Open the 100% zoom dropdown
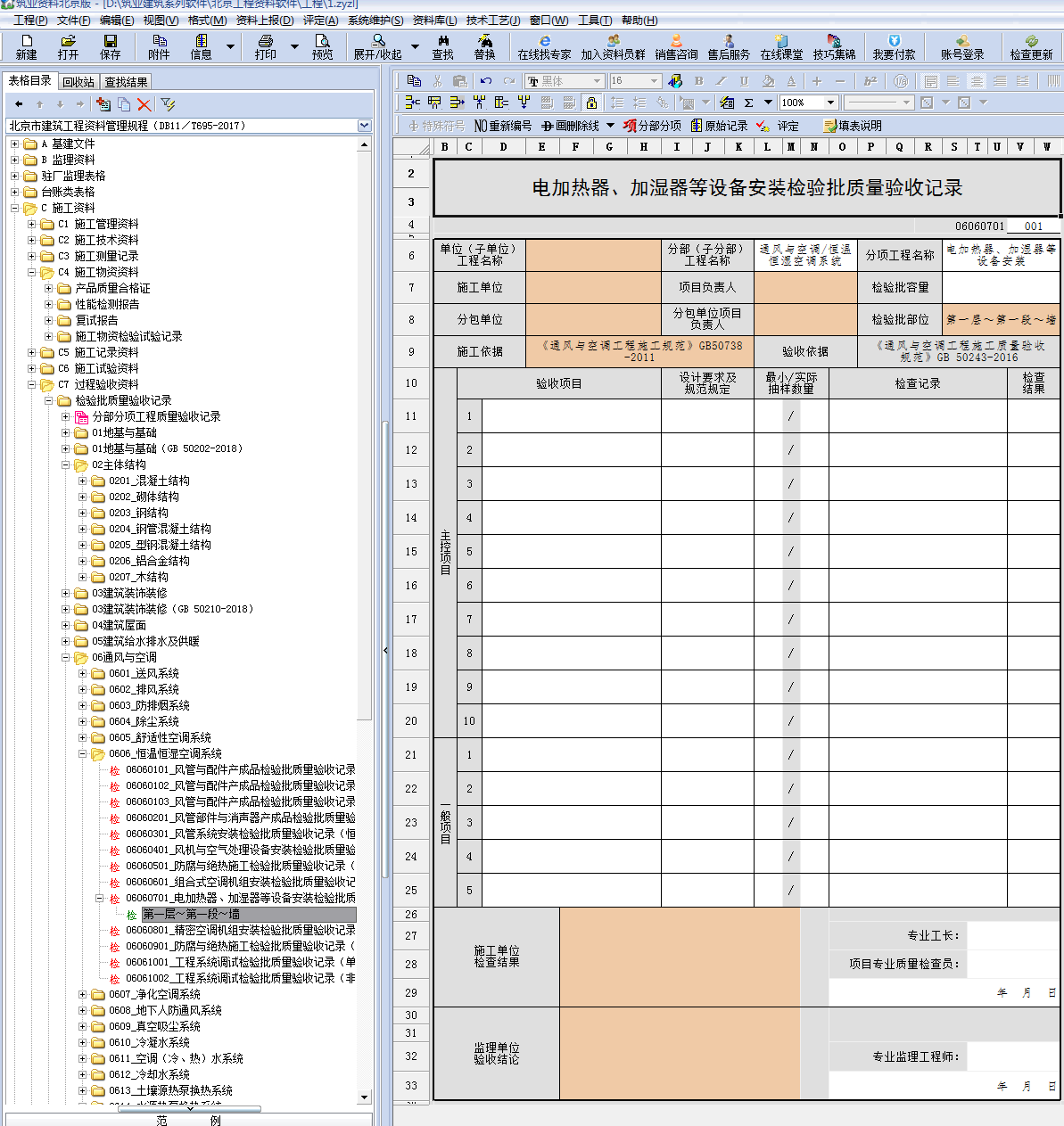 tap(830, 103)
